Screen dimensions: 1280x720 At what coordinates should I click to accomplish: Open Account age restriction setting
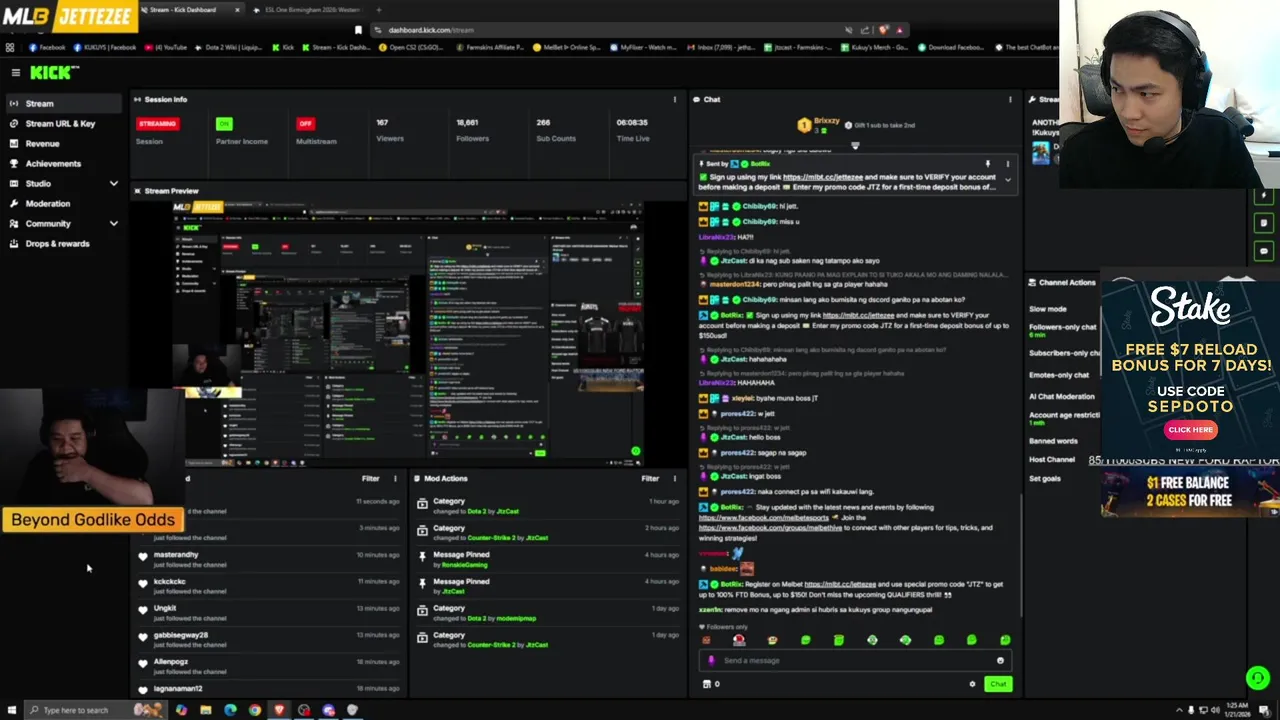pos(1064,415)
